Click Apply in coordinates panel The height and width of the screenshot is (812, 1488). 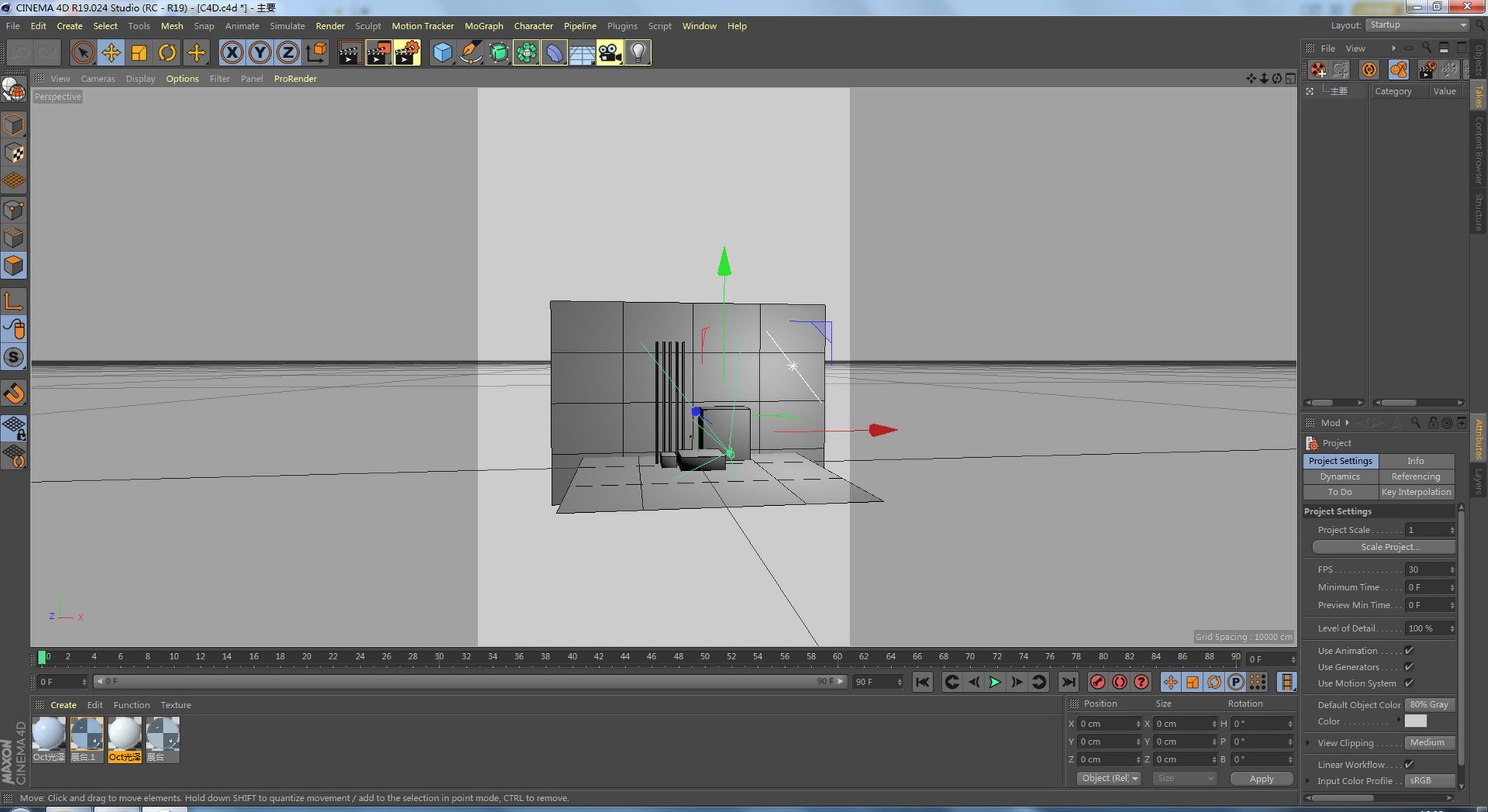tap(1262, 779)
